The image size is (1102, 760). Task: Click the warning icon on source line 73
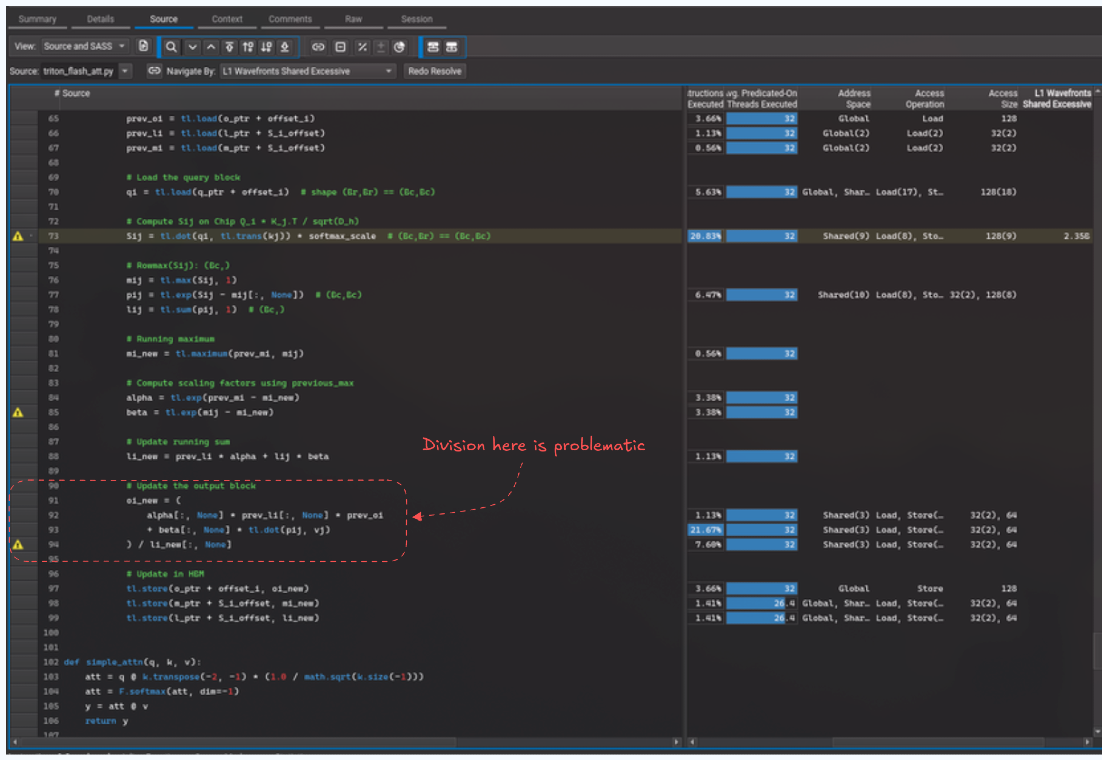point(17,236)
